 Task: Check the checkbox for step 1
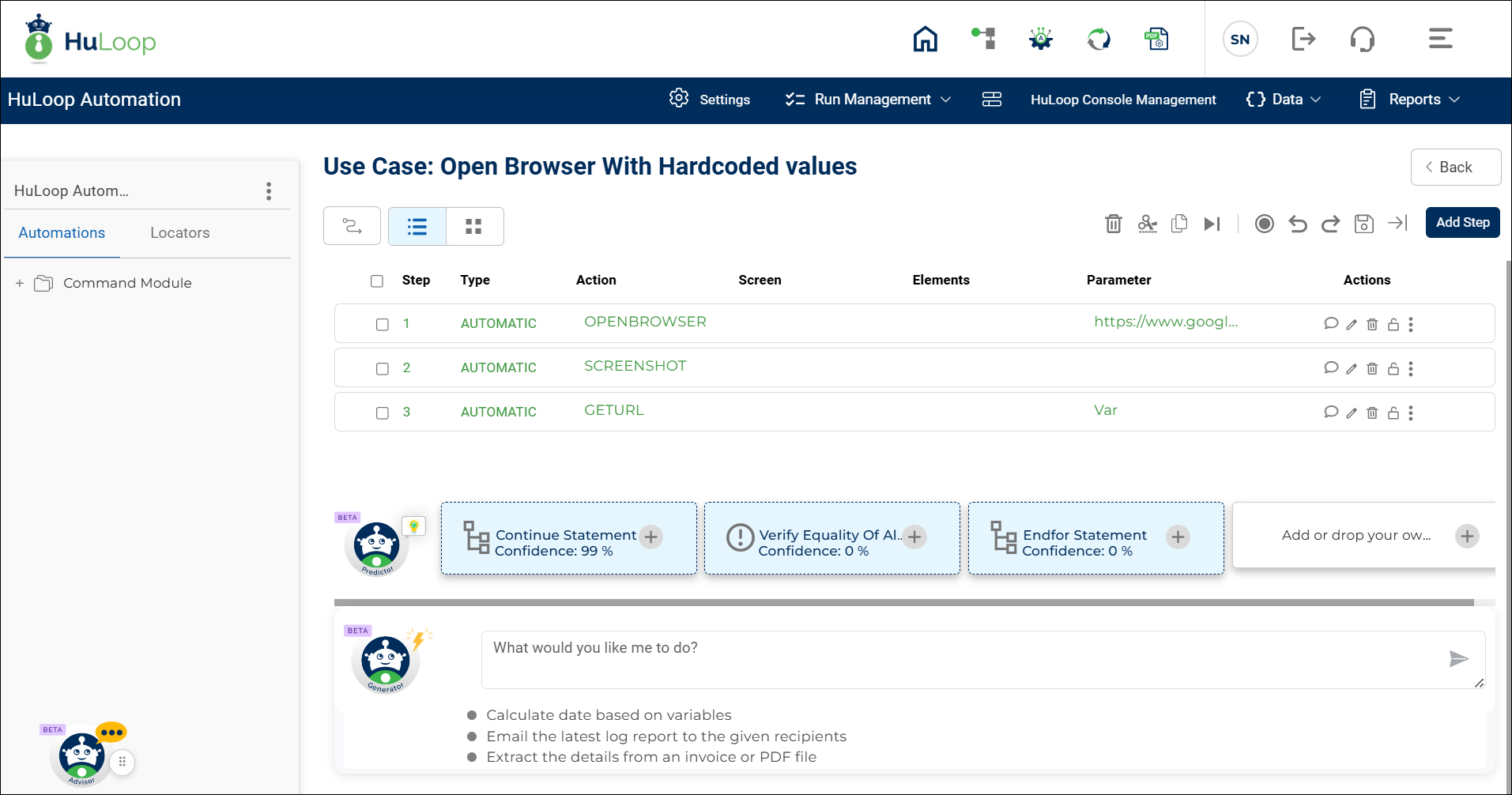383,324
